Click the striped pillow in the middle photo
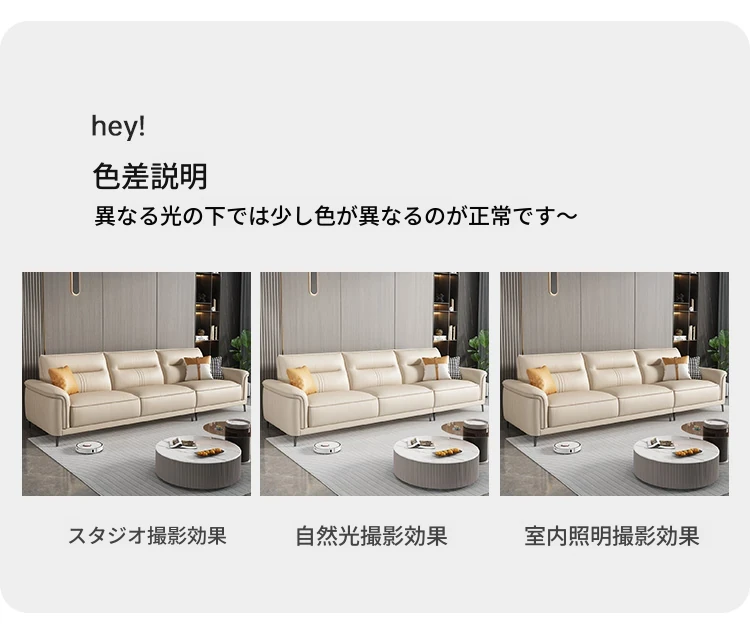 [455, 367]
